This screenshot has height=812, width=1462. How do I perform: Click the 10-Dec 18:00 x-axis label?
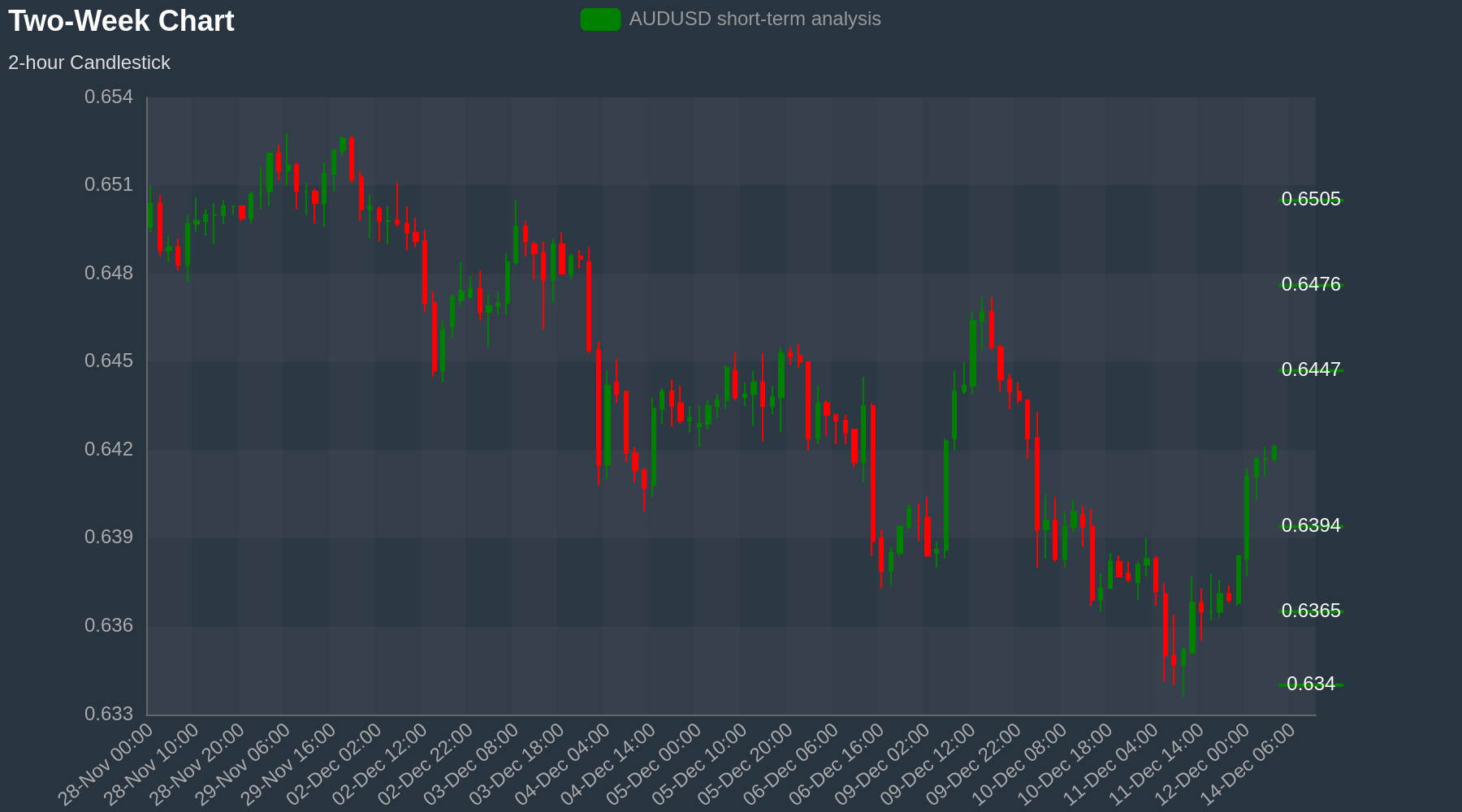point(1065,764)
